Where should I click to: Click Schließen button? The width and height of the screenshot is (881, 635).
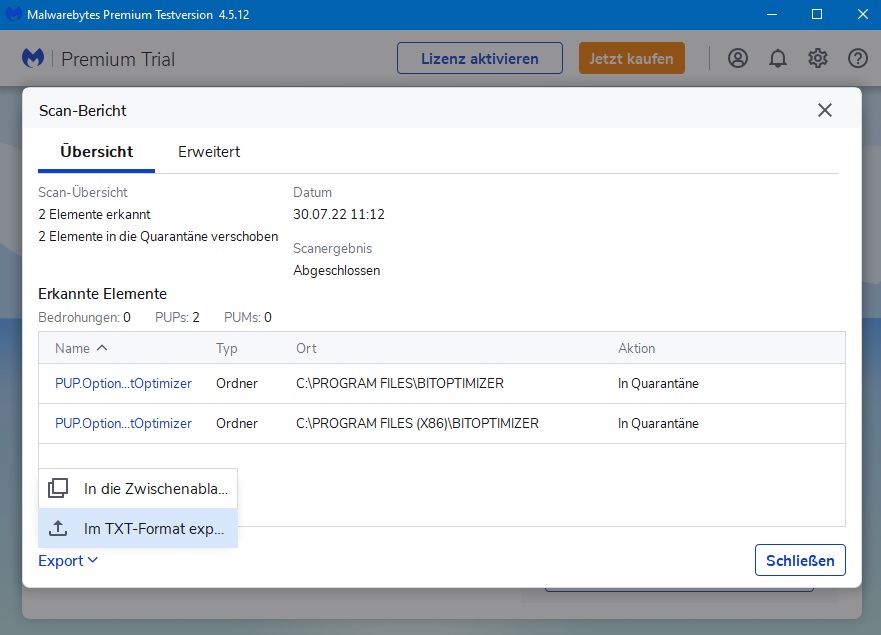[800, 560]
